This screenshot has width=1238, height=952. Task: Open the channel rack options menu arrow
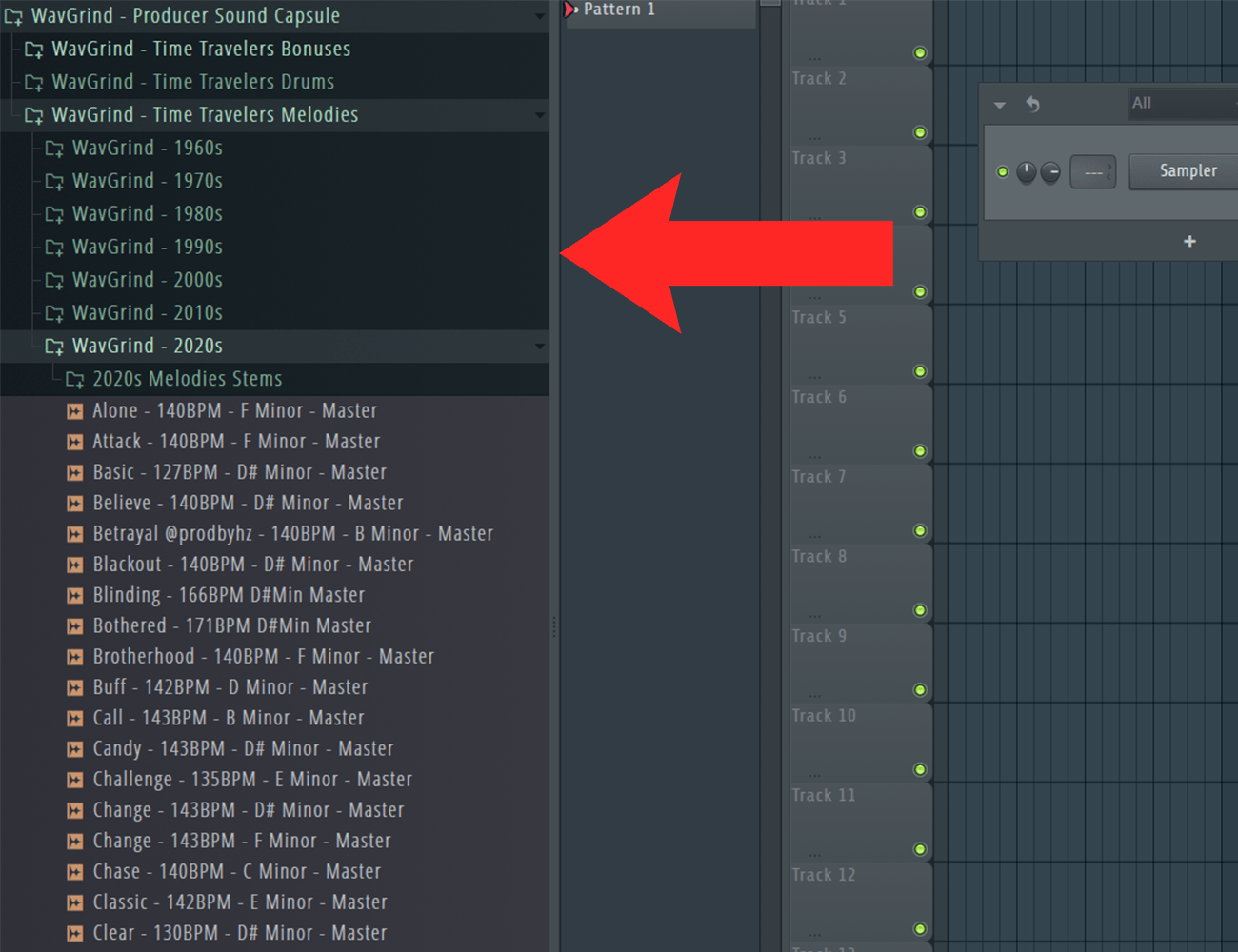[1000, 105]
